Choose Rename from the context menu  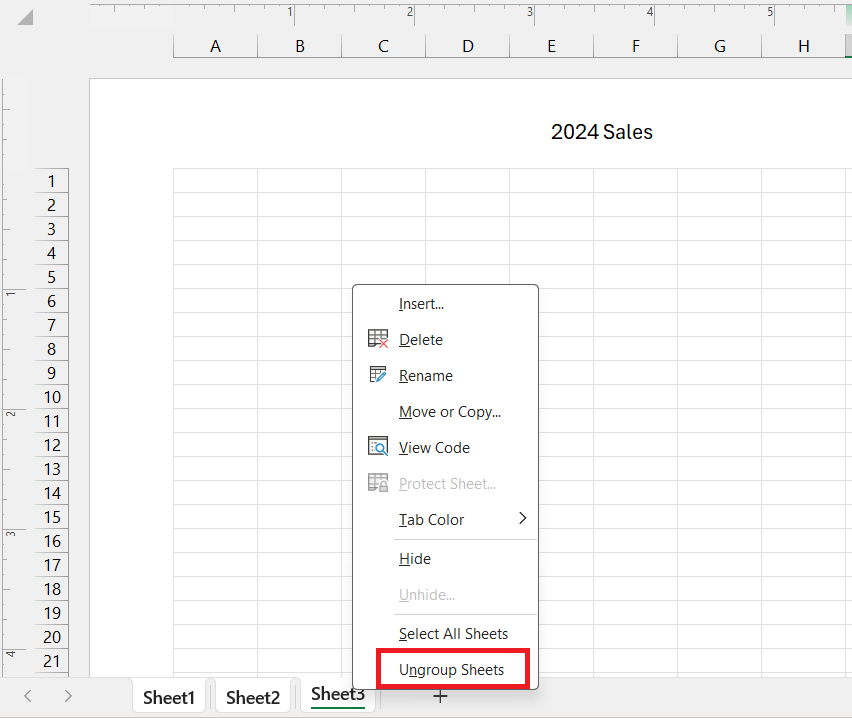(x=446, y=376)
